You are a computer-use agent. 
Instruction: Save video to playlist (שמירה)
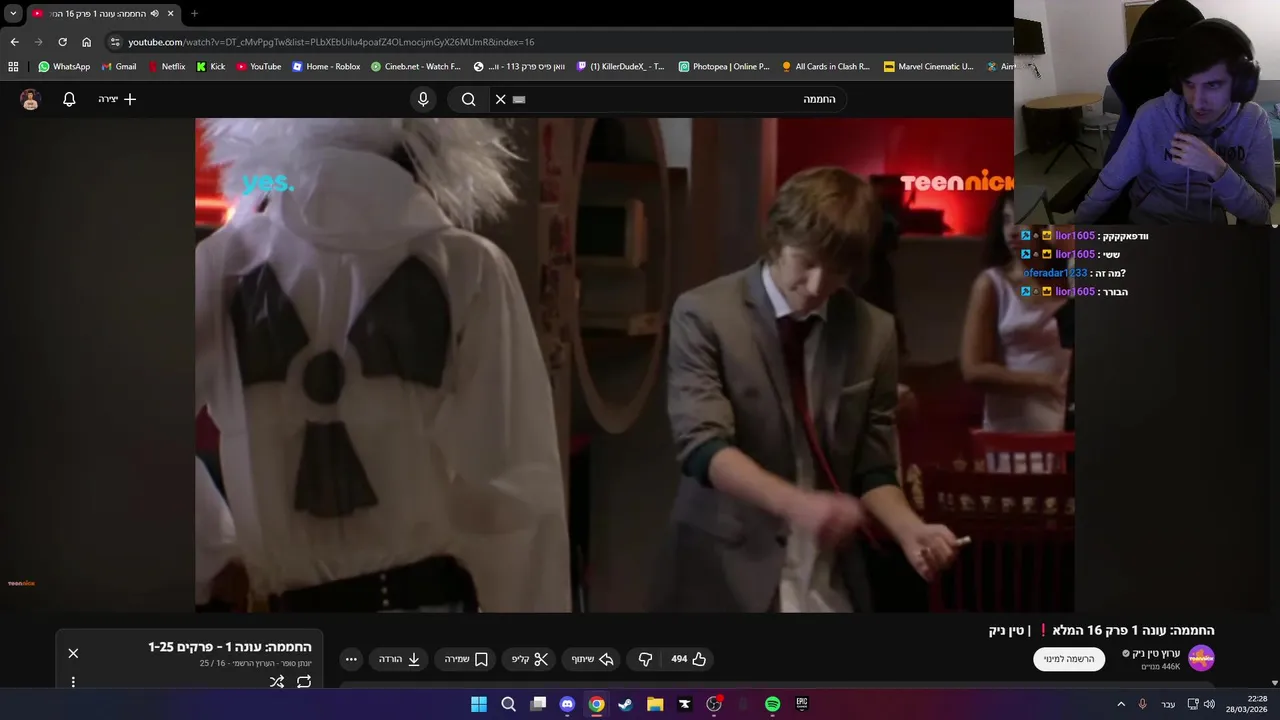click(x=466, y=659)
